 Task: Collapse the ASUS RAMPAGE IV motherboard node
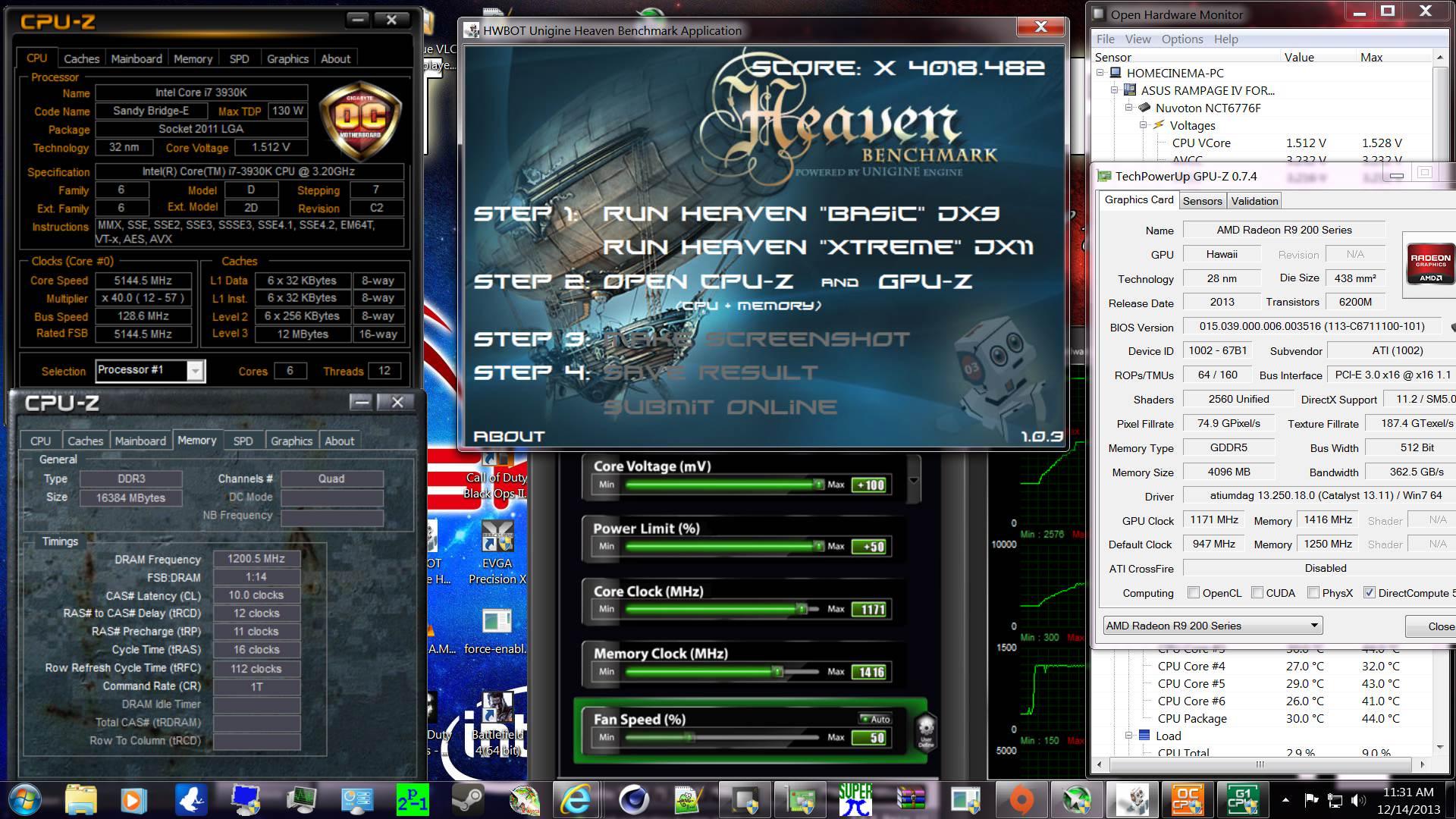click(1115, 90)
